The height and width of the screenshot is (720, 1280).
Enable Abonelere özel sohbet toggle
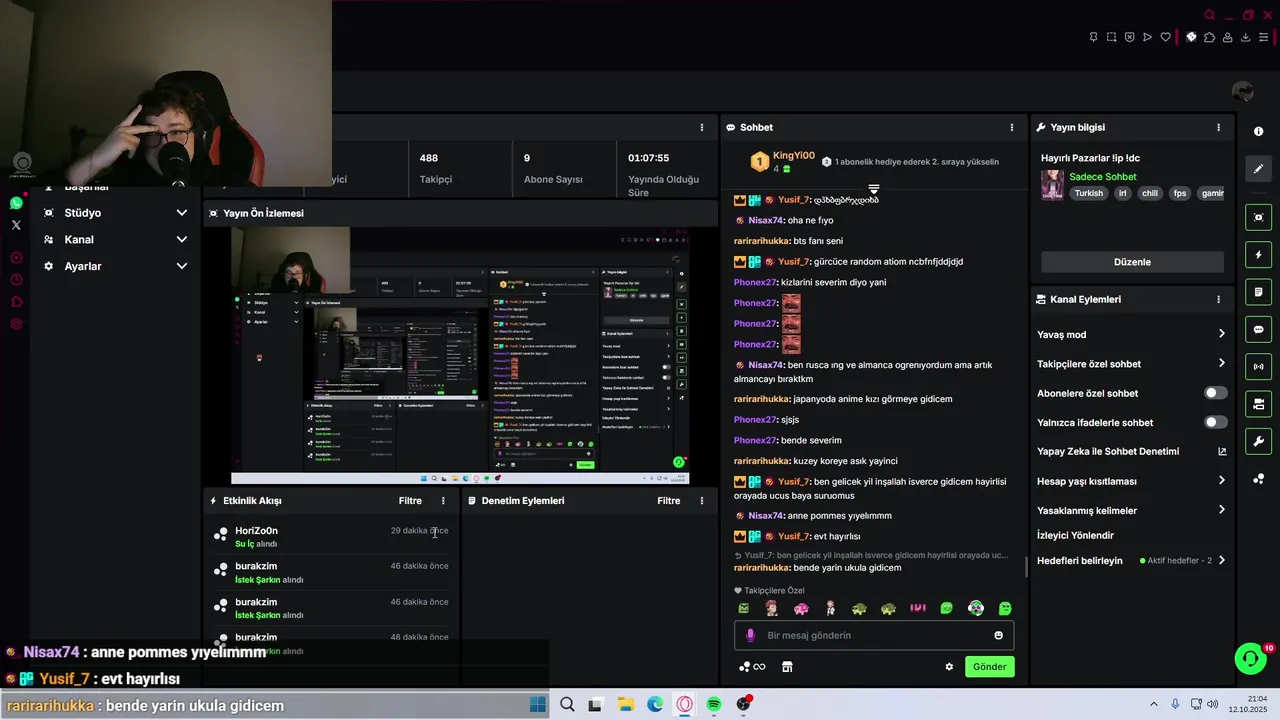click(x=1215, y=393)
